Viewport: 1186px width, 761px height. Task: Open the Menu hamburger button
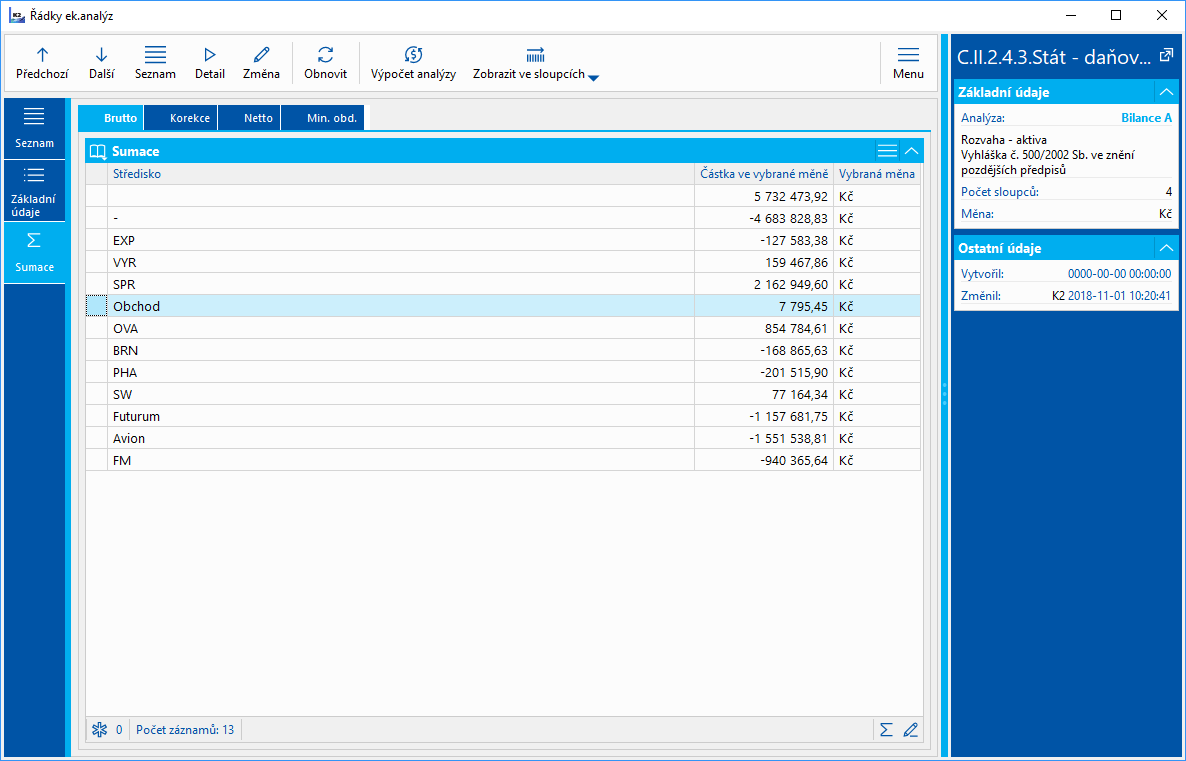point(908,63)
